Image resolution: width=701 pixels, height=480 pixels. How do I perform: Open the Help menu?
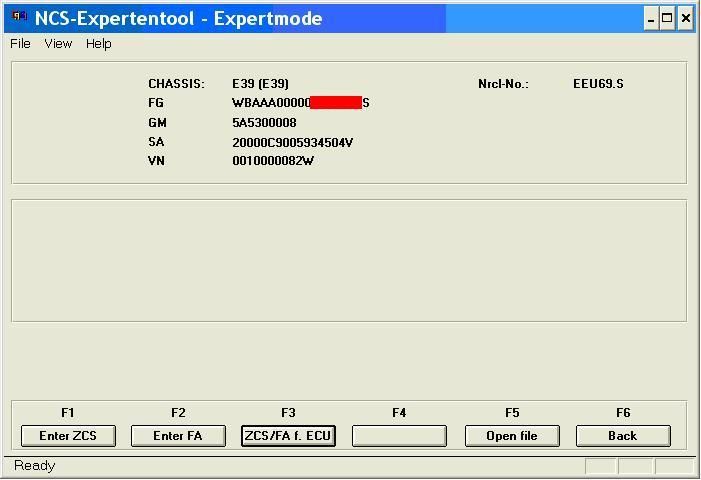(99, 44)
